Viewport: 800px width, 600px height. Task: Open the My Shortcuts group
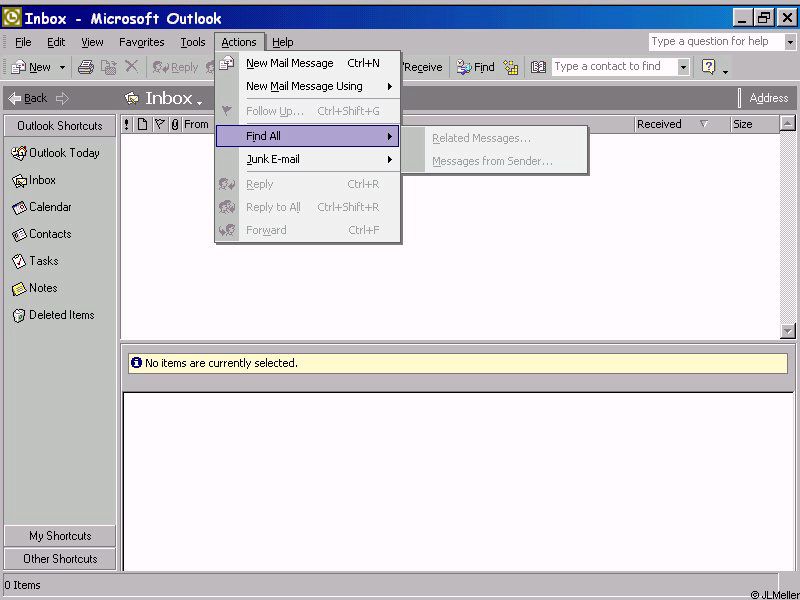coord(60,536)
